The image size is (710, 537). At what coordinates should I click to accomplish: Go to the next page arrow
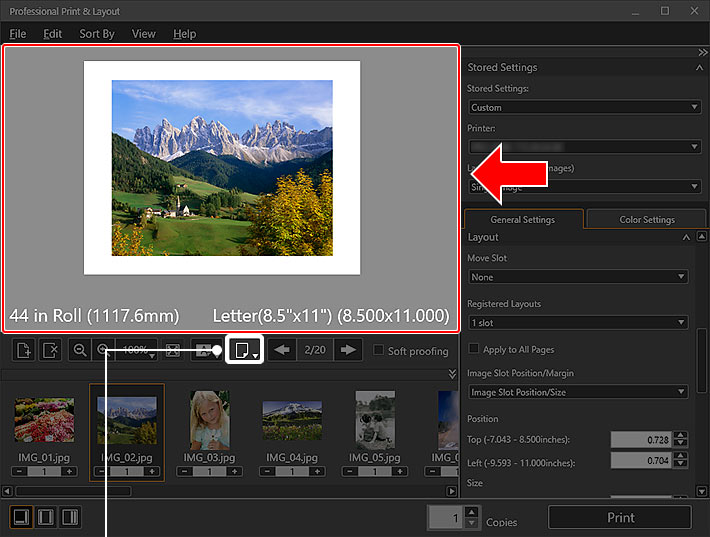347,350
